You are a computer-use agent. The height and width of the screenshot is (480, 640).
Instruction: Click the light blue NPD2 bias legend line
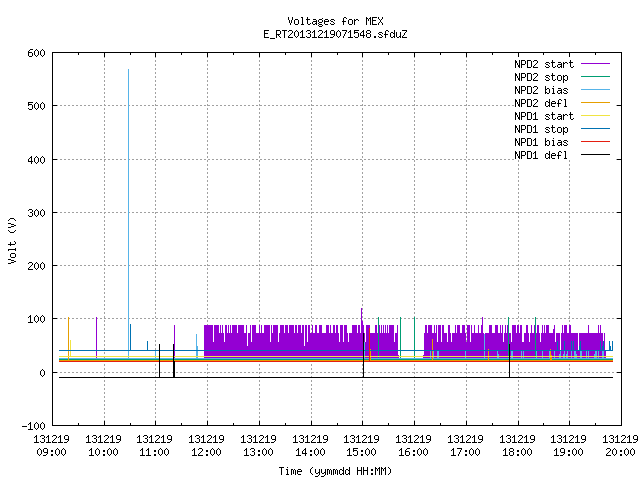click(x=596, y=90)
